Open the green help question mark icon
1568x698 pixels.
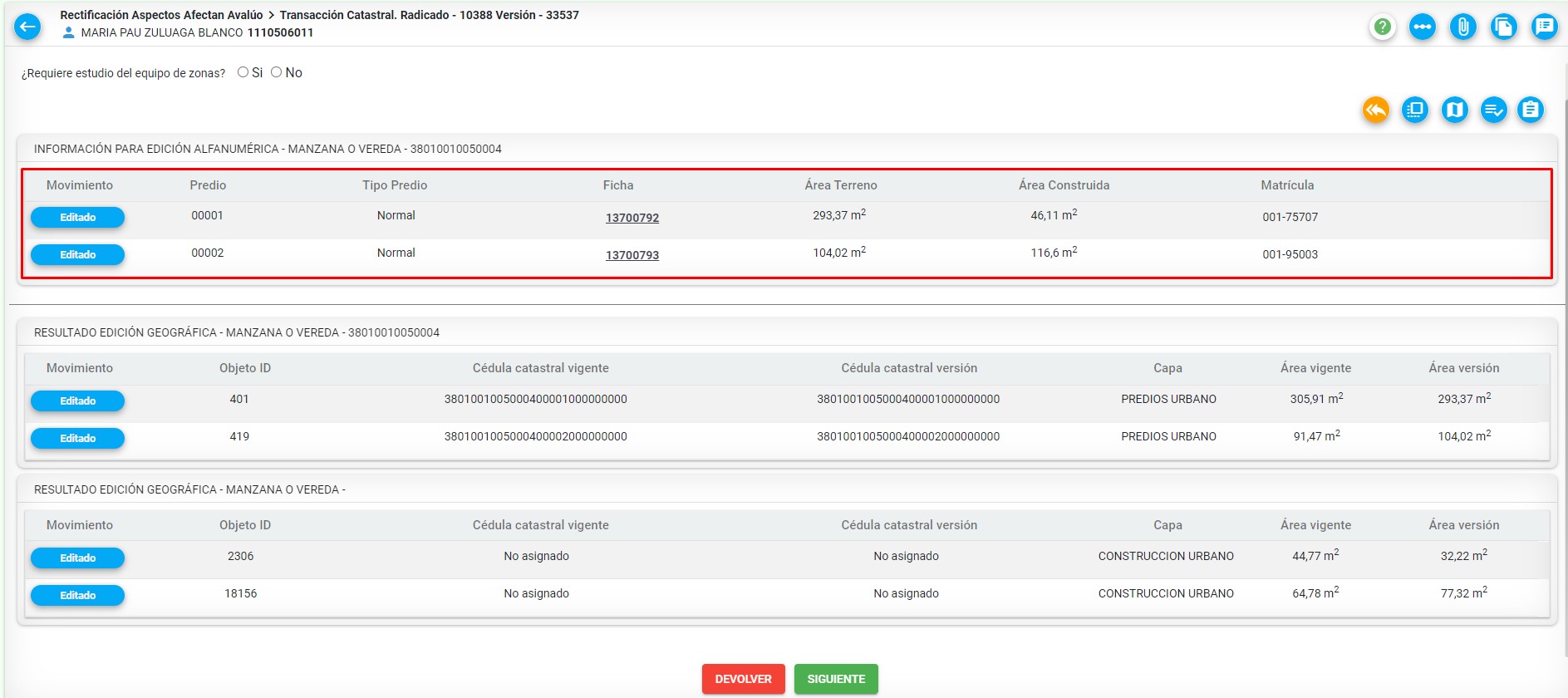point(1382,27)
